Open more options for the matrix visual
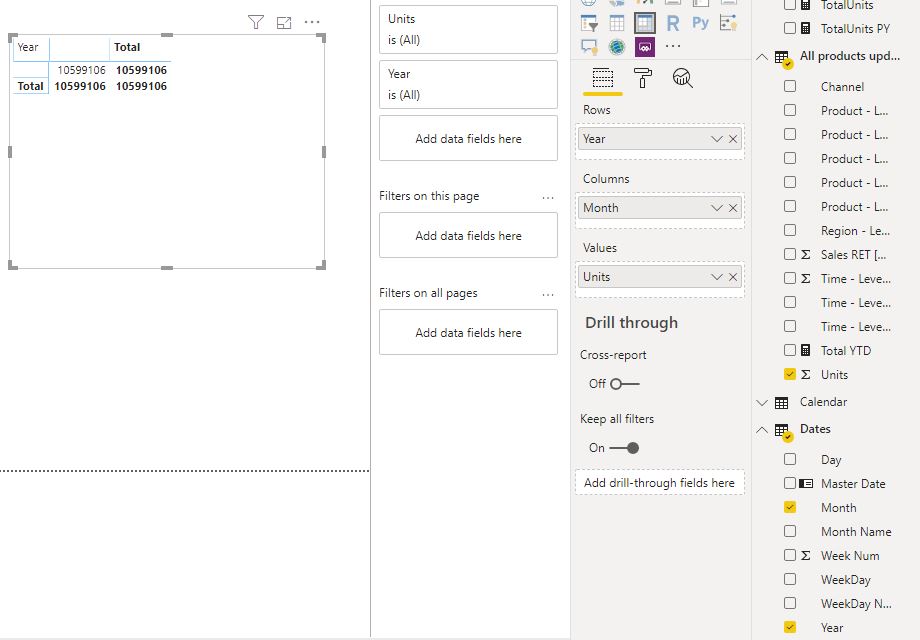The width and height of the screenshot is (920, 640). [312, 22]
